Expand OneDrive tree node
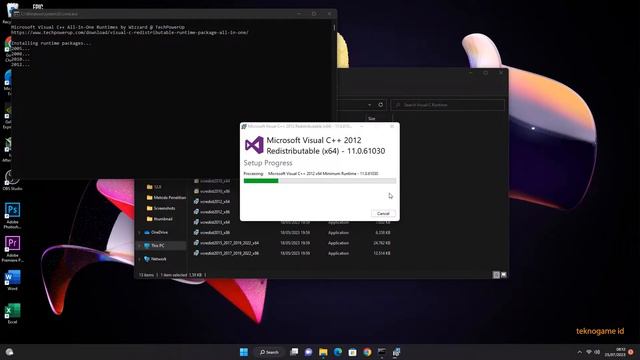 (140, 232)
